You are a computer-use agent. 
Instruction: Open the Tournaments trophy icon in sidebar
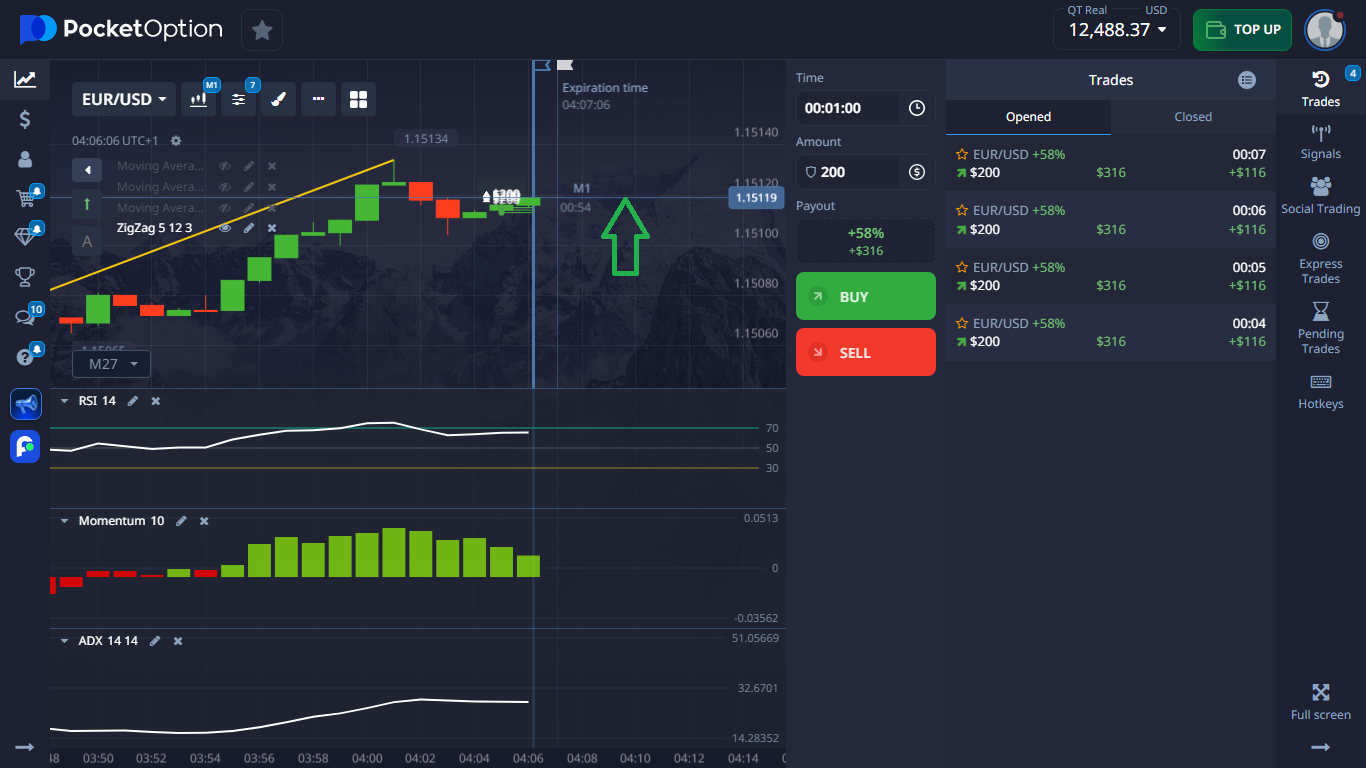pyautogui.click(x=25, y=277)
